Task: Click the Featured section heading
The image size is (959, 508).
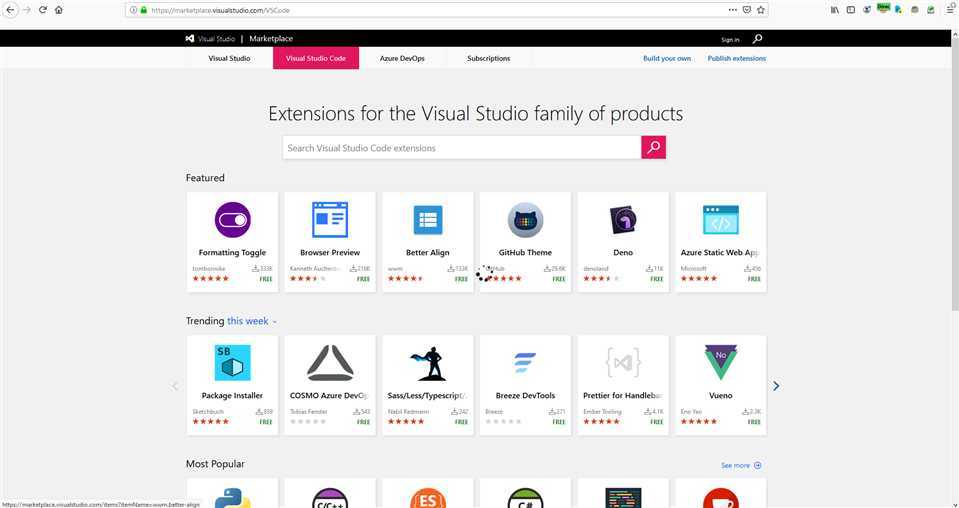Action: pos(205,178)
